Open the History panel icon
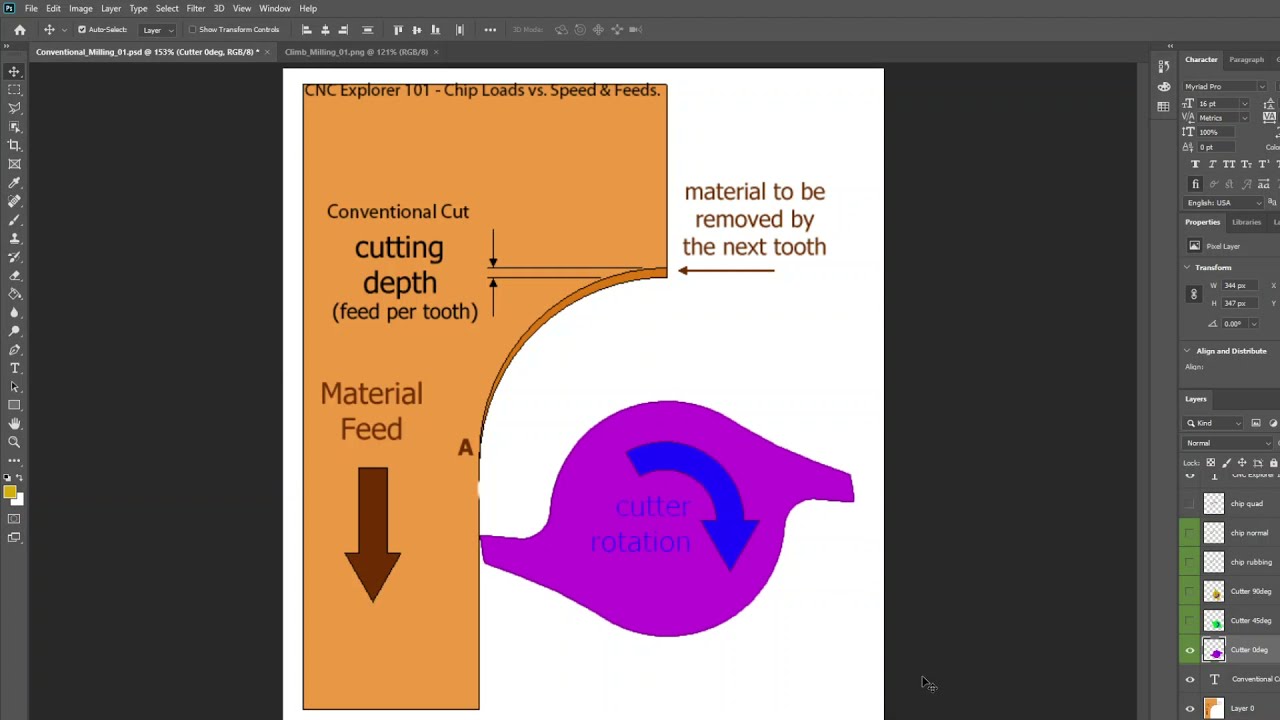The height and width of the screenshot is (720, 1280). [x=1163, y=67]
